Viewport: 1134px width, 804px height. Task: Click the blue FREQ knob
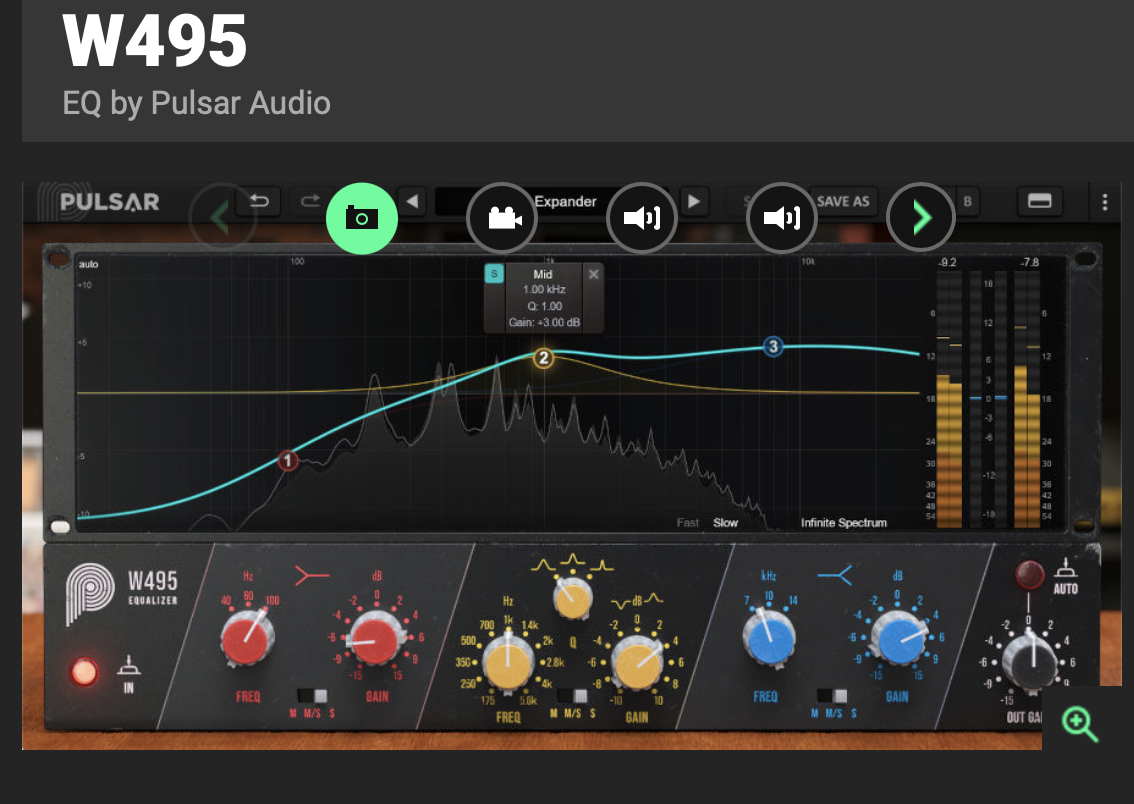(x=768, y=638)
